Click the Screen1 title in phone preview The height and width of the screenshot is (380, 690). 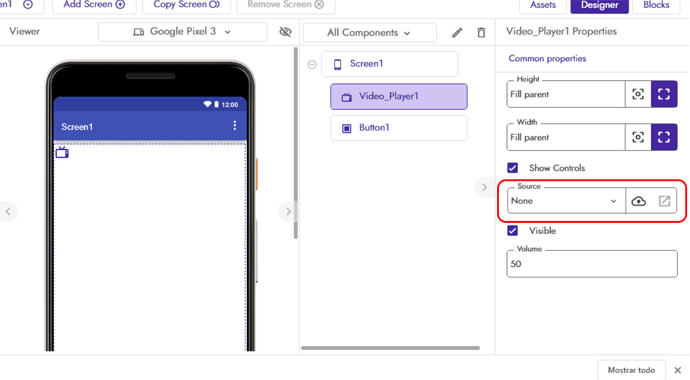(x=77, y=127)
